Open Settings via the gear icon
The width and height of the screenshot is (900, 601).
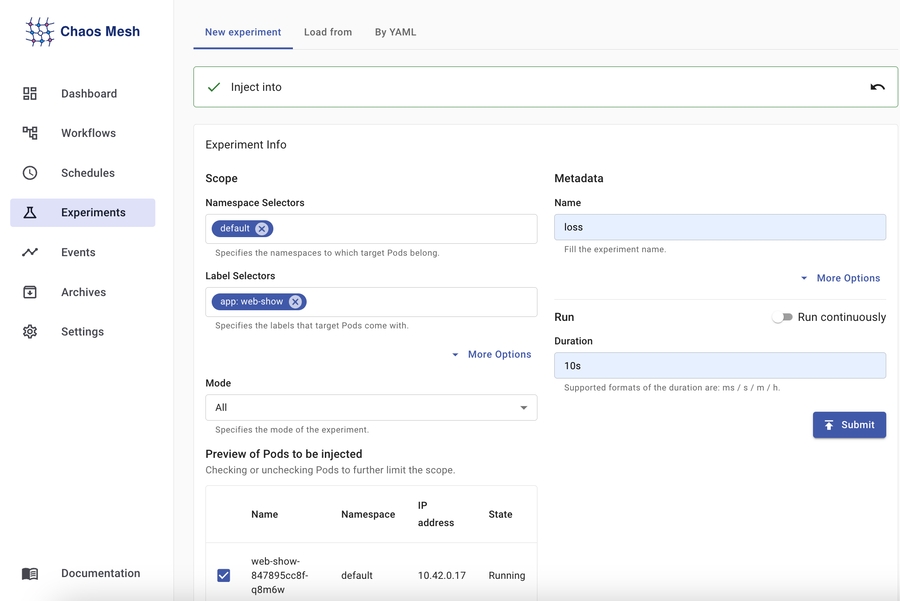pos(30,332)
